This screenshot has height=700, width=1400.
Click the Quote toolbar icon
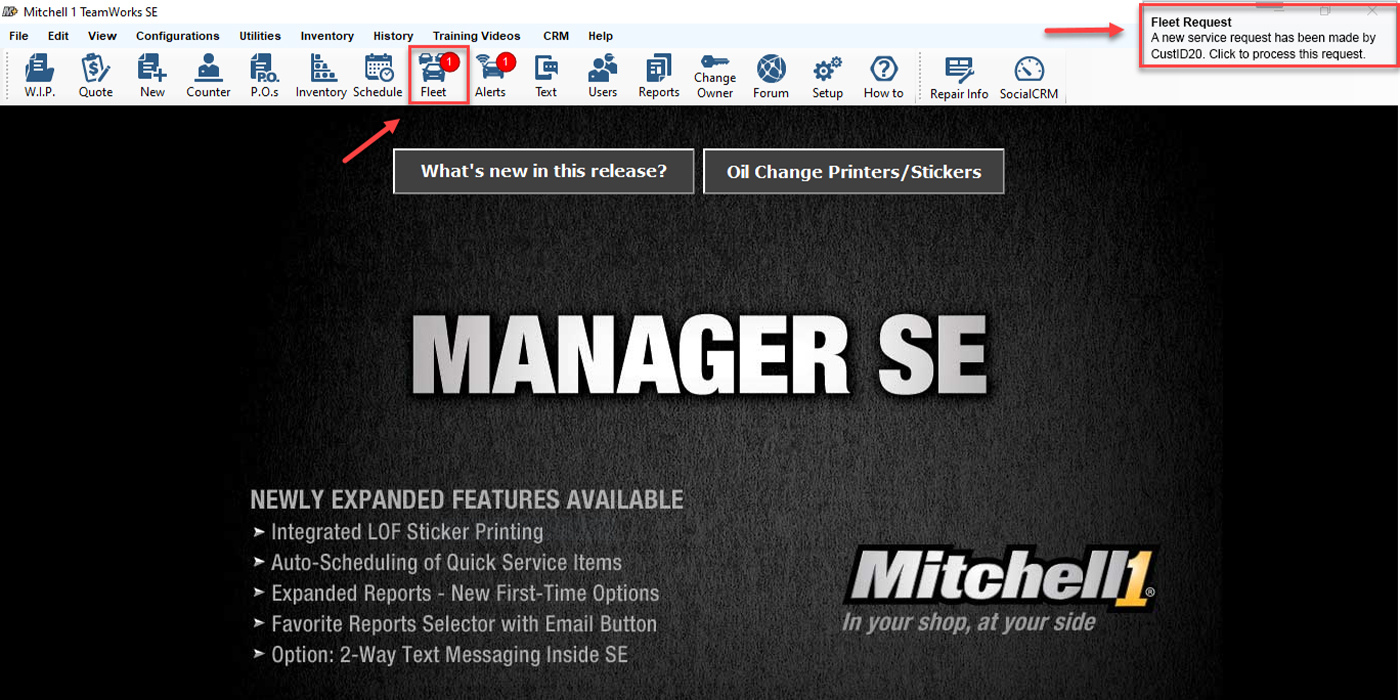click(96, 77)
